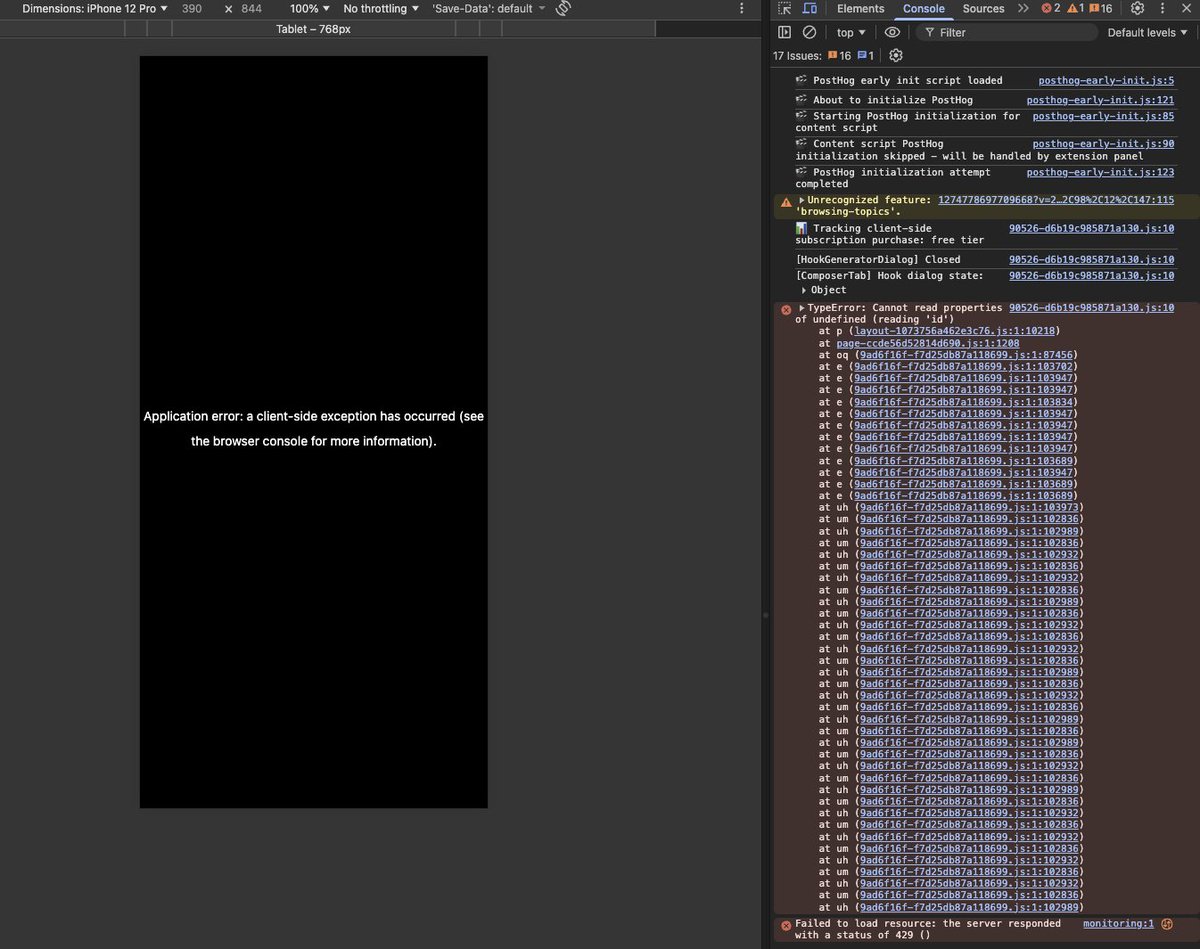
Task: Open link posthog-early-init.js:123
Action: [x=1100, y=172]
